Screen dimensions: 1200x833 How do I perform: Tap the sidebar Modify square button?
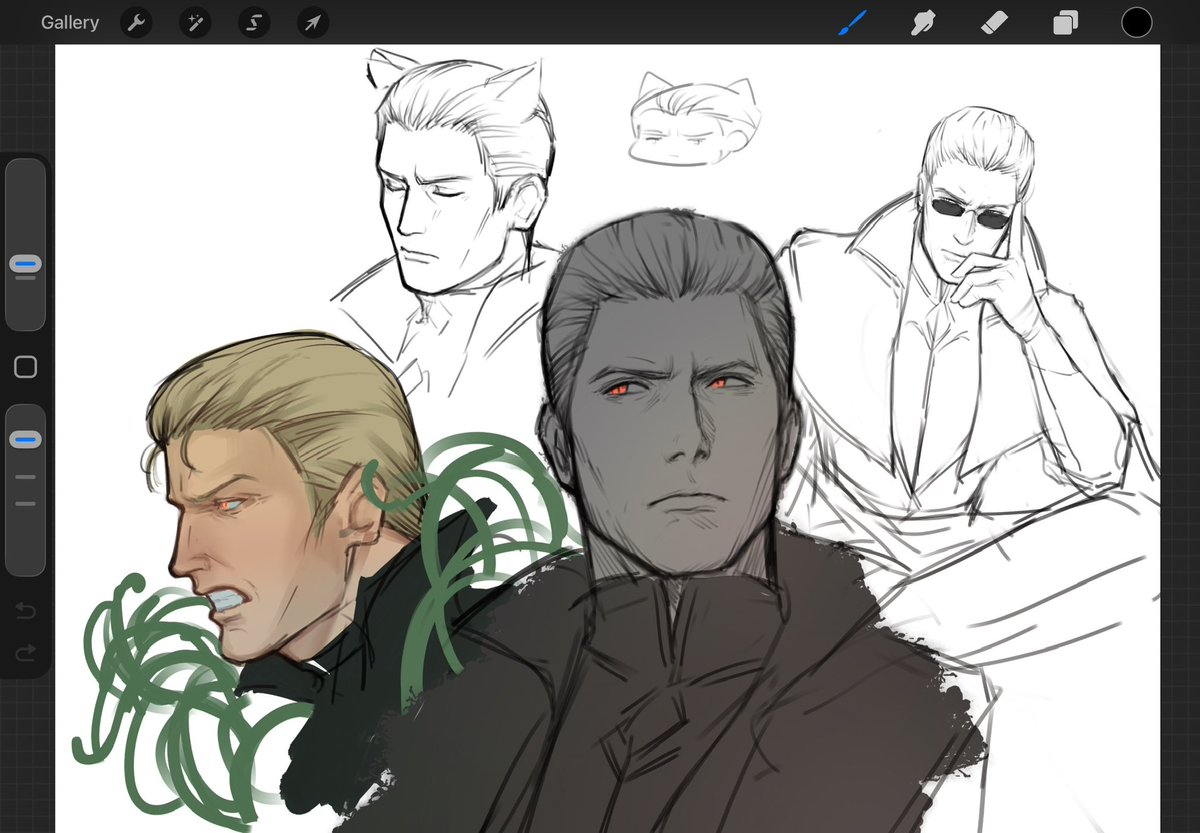click(26, 367)
